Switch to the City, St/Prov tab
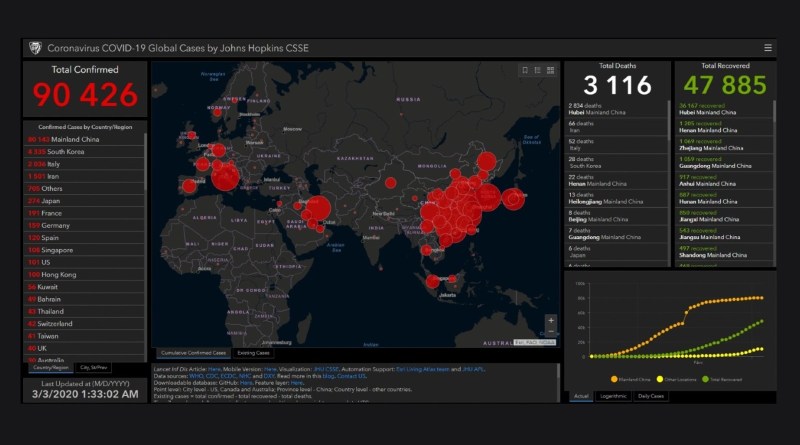This screenshot has height=445, width=800. [x=96, y=368]
